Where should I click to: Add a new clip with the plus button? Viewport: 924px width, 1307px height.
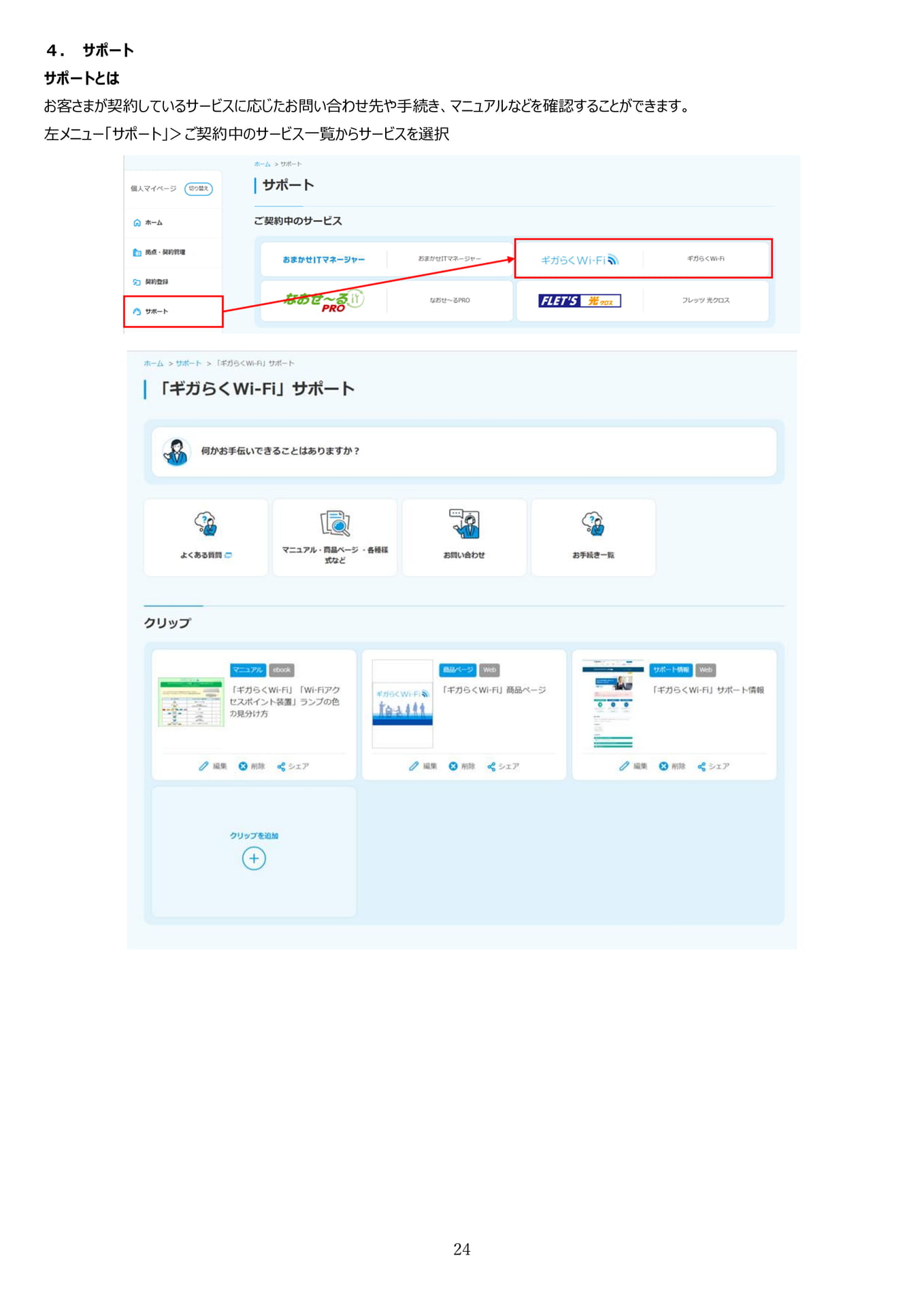[x=254, y=858]
